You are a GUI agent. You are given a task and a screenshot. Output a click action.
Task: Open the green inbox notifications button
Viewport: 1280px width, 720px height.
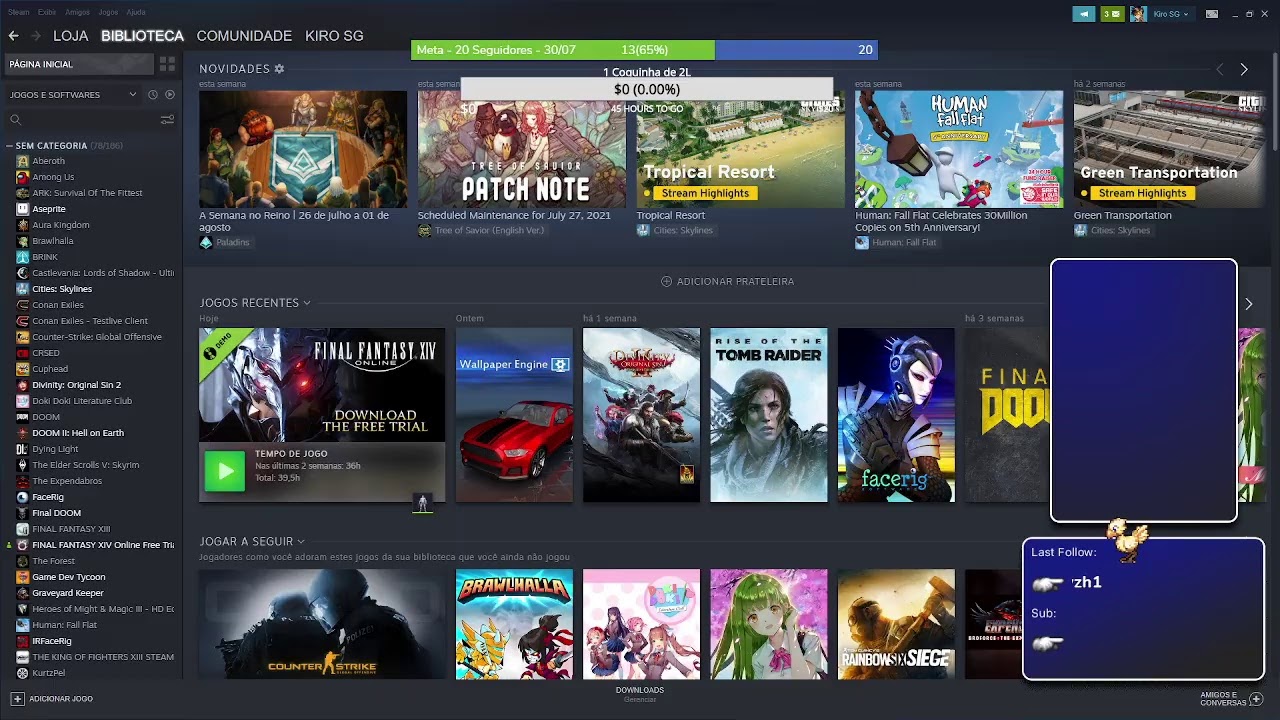(x=1112, y=14)
